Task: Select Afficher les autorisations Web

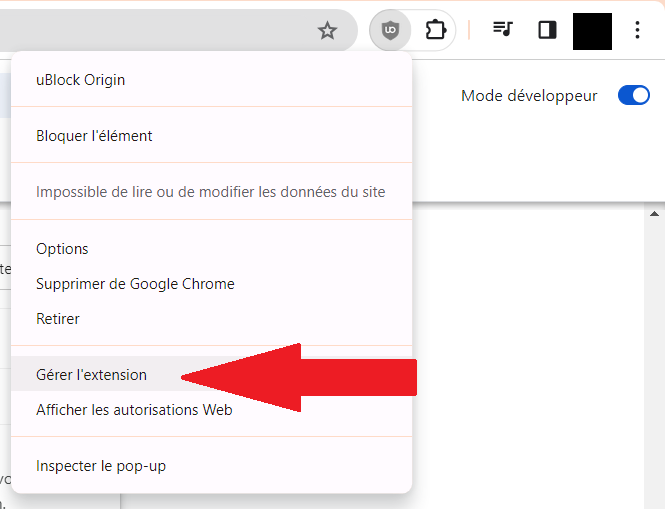Action: [x=212, y=410]
